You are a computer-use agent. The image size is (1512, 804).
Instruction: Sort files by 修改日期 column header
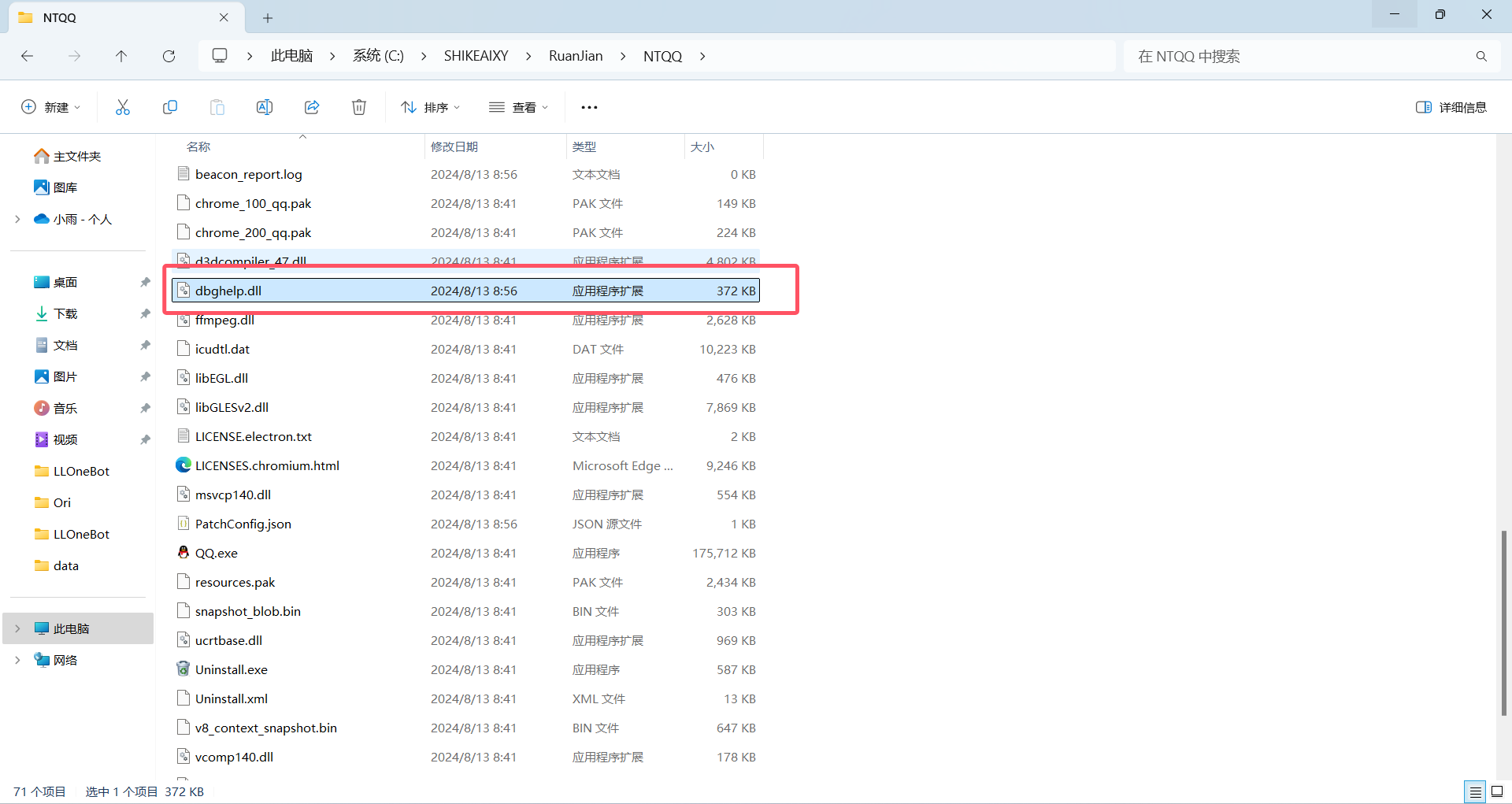[x=454, y=146]
